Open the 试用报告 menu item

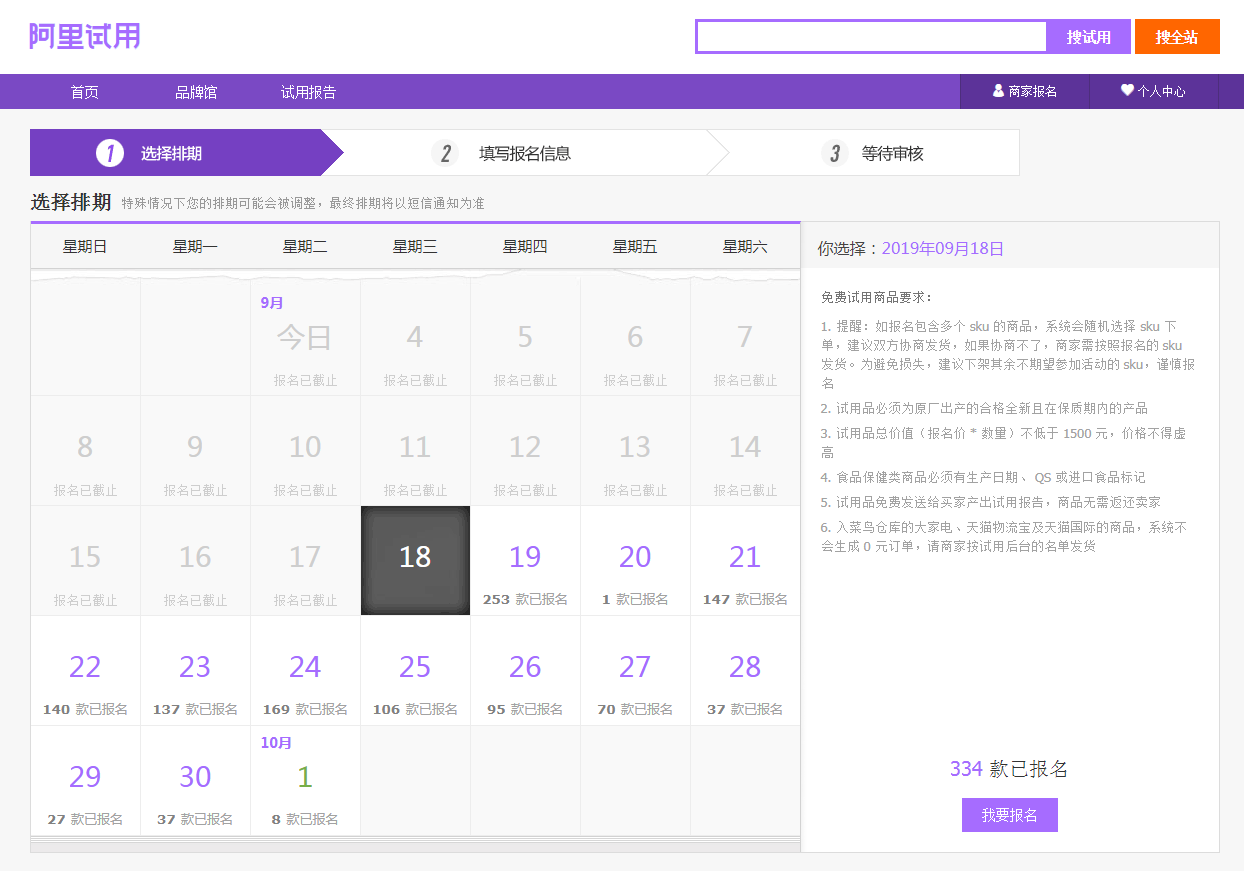point(308,92)
